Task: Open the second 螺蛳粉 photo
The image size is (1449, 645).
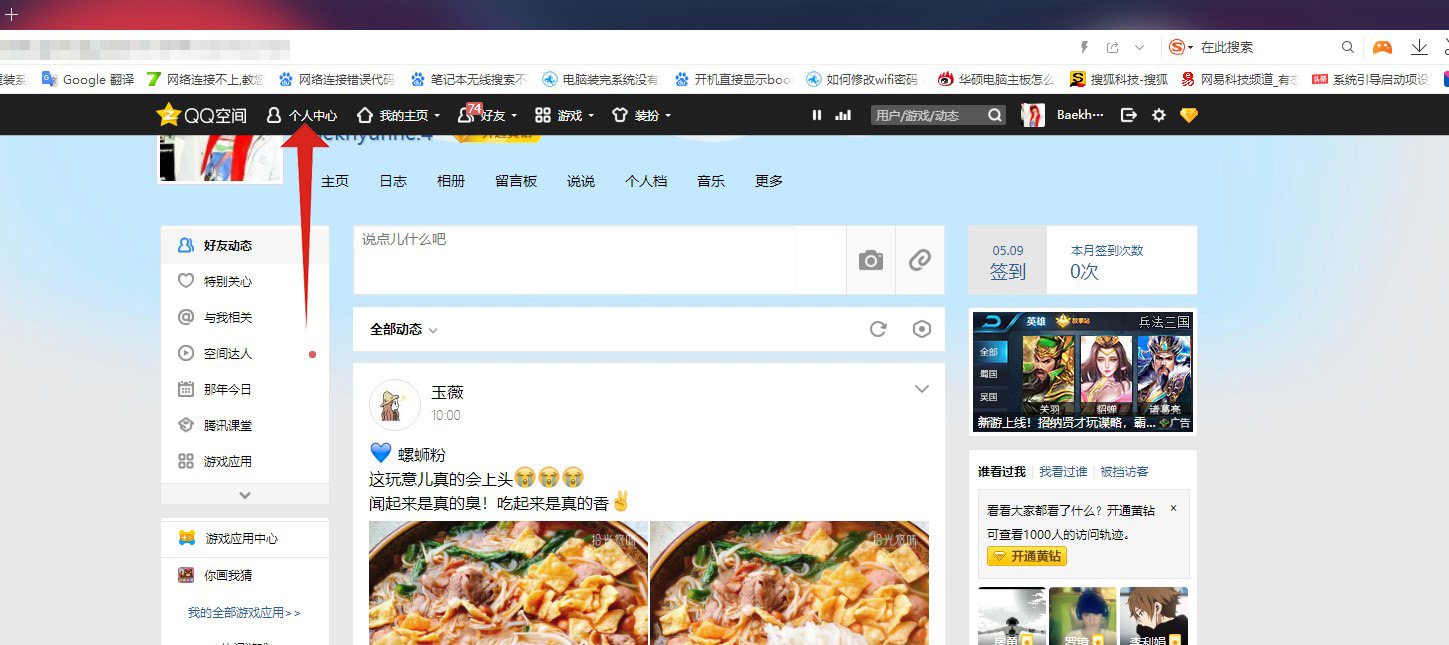Action: coord(789,583)
